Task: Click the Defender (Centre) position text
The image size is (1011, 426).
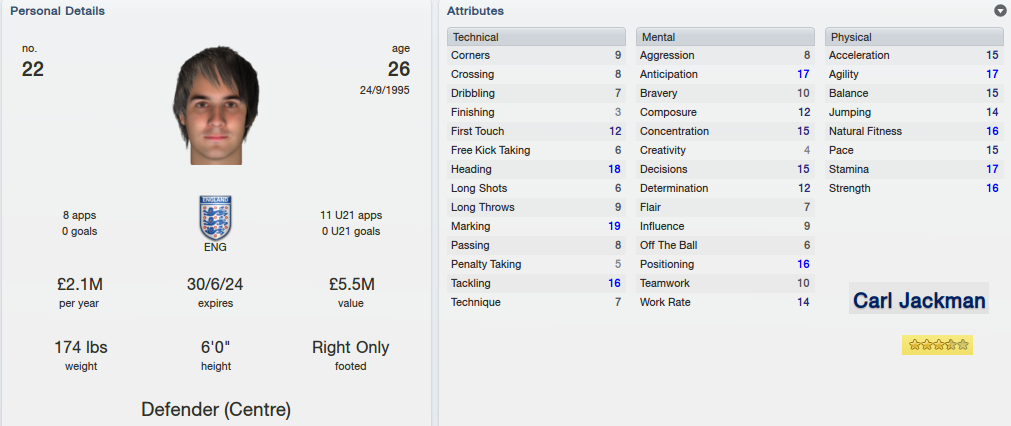Action: [x=216, y=409]
